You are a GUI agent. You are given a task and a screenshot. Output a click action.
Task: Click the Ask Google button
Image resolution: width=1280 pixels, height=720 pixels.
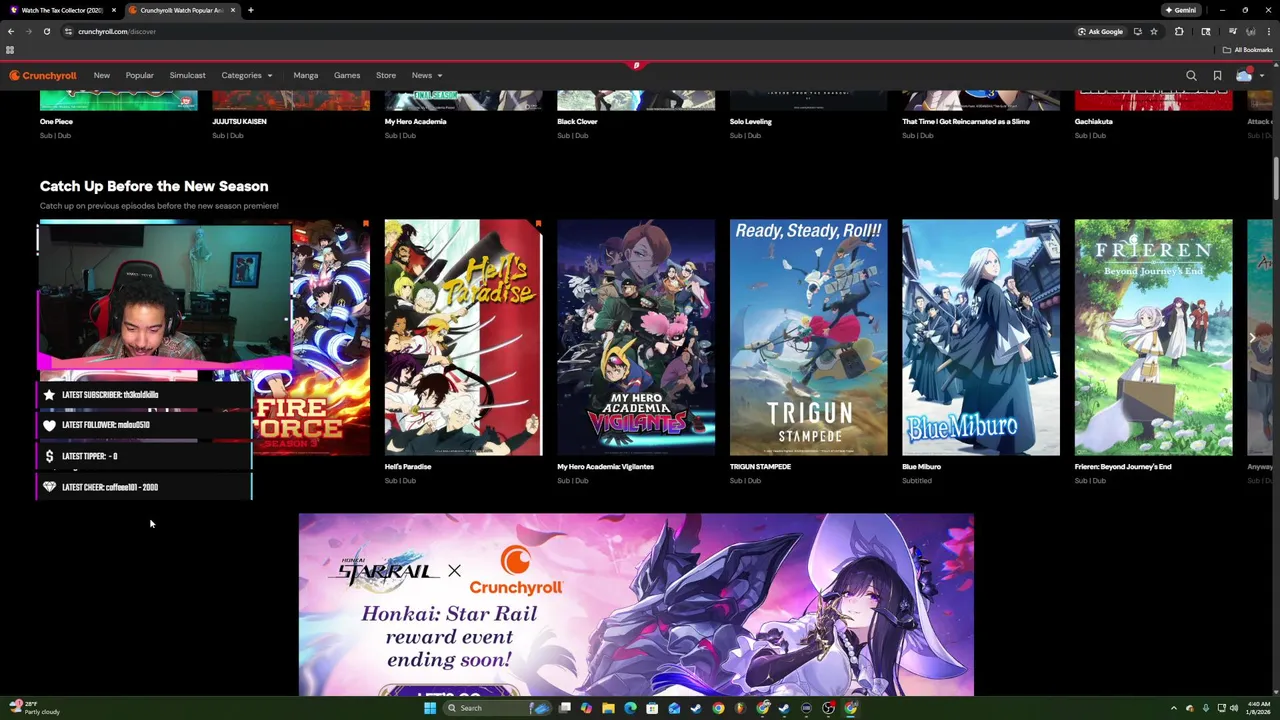[x=1100, y=31]
